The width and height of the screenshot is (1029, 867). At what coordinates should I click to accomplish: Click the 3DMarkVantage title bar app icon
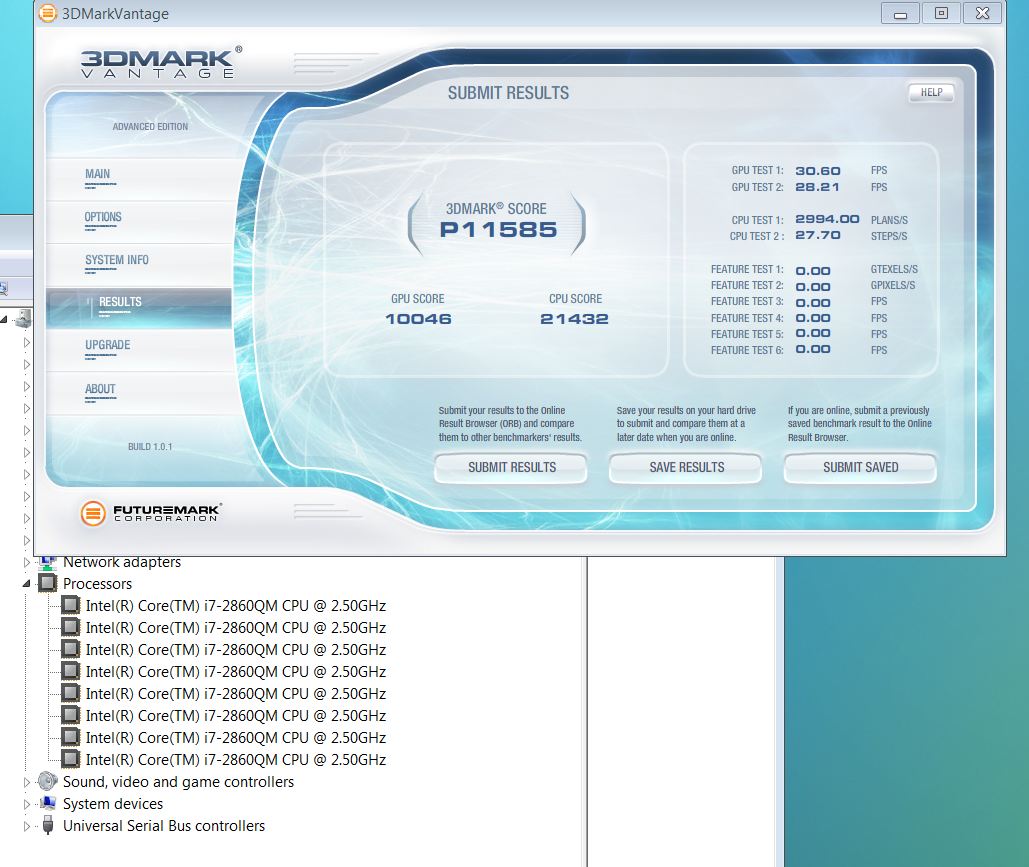[48, 13]
